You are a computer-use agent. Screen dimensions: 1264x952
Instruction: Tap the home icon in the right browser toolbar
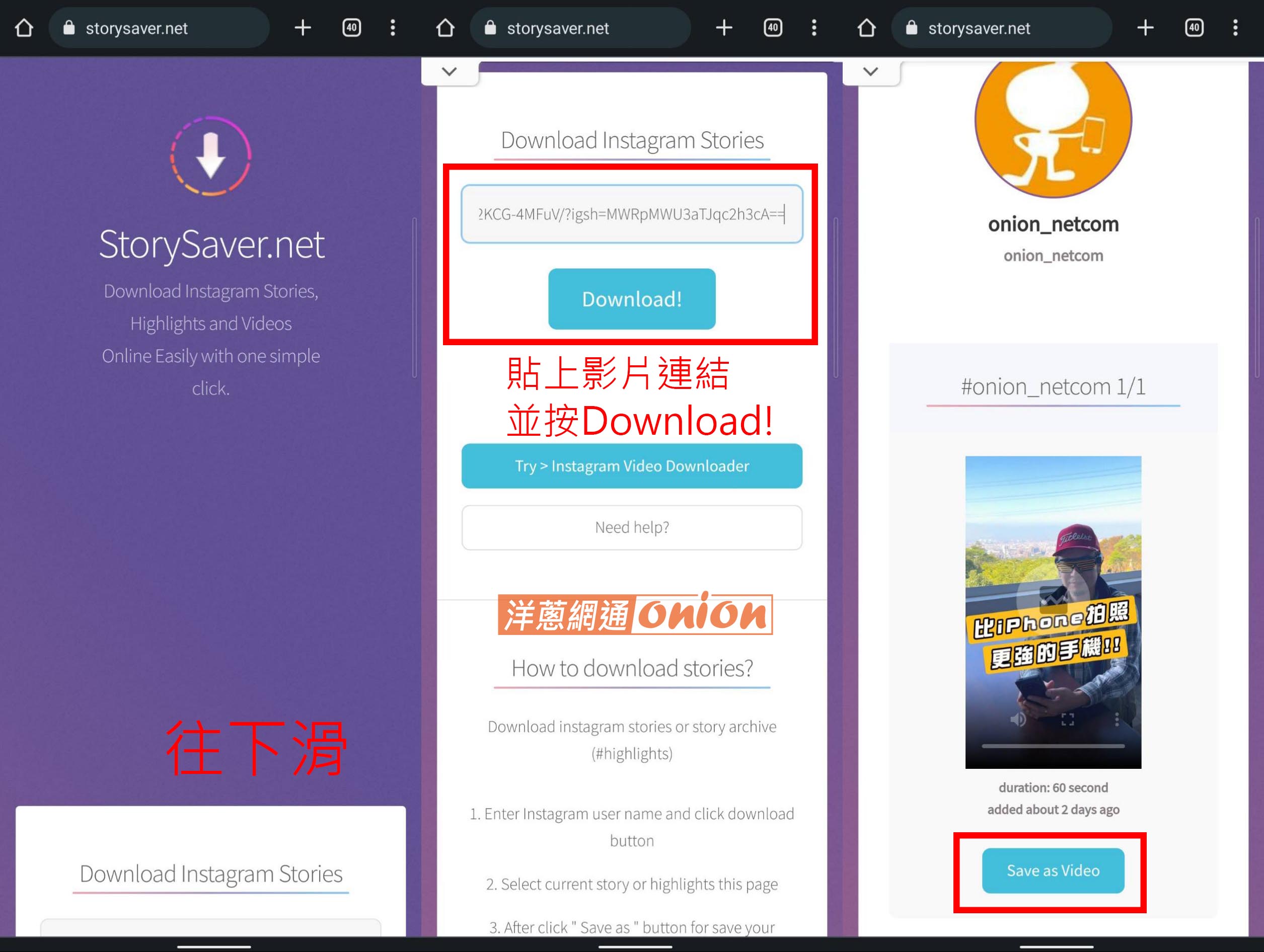click(867, 27)
